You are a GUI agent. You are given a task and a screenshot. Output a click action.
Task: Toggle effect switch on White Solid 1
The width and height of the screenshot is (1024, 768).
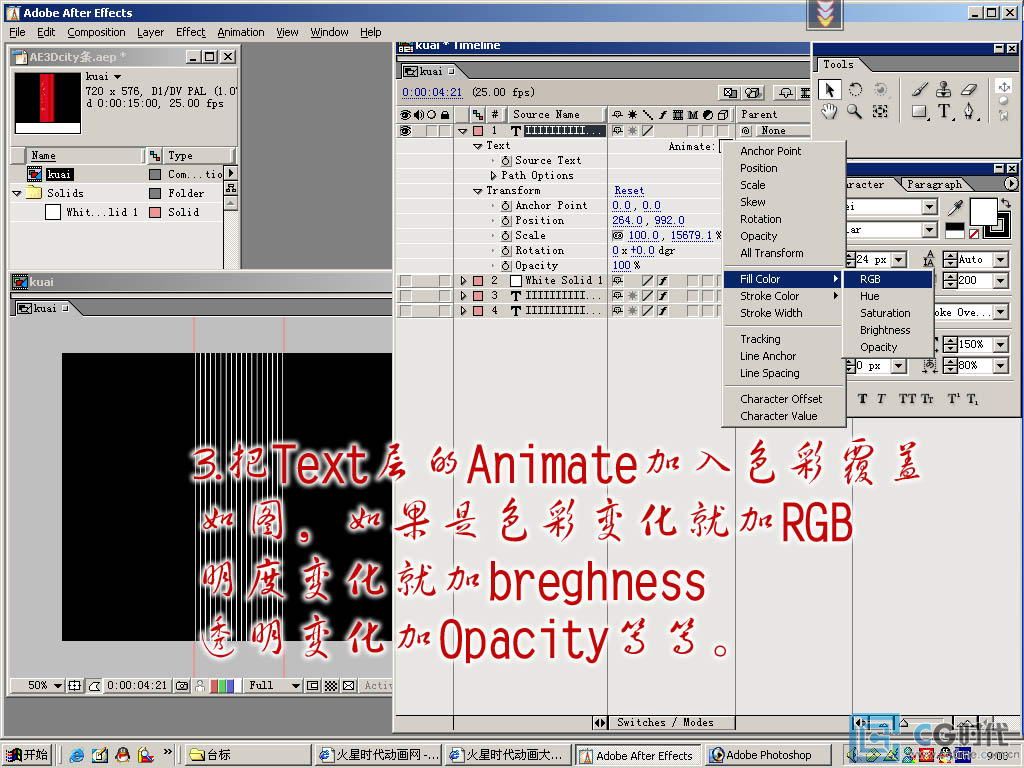click(x=662, y=280)
